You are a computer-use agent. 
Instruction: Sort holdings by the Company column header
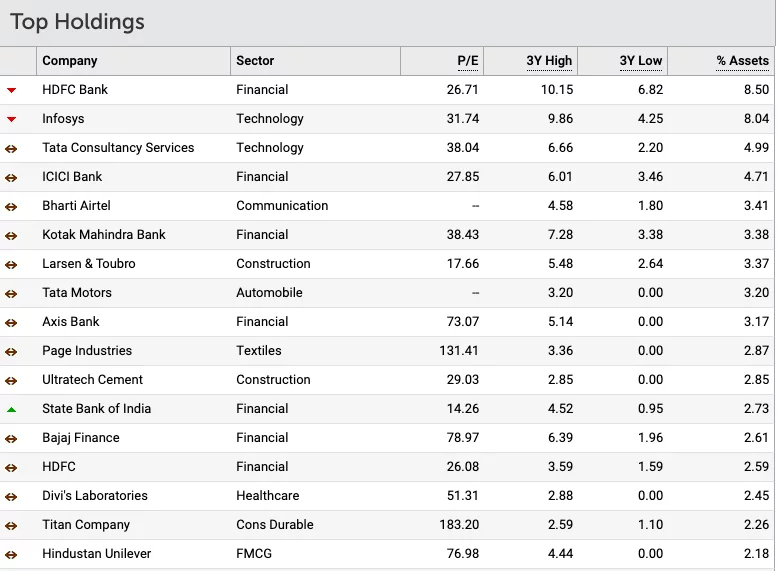pos(70,61)
